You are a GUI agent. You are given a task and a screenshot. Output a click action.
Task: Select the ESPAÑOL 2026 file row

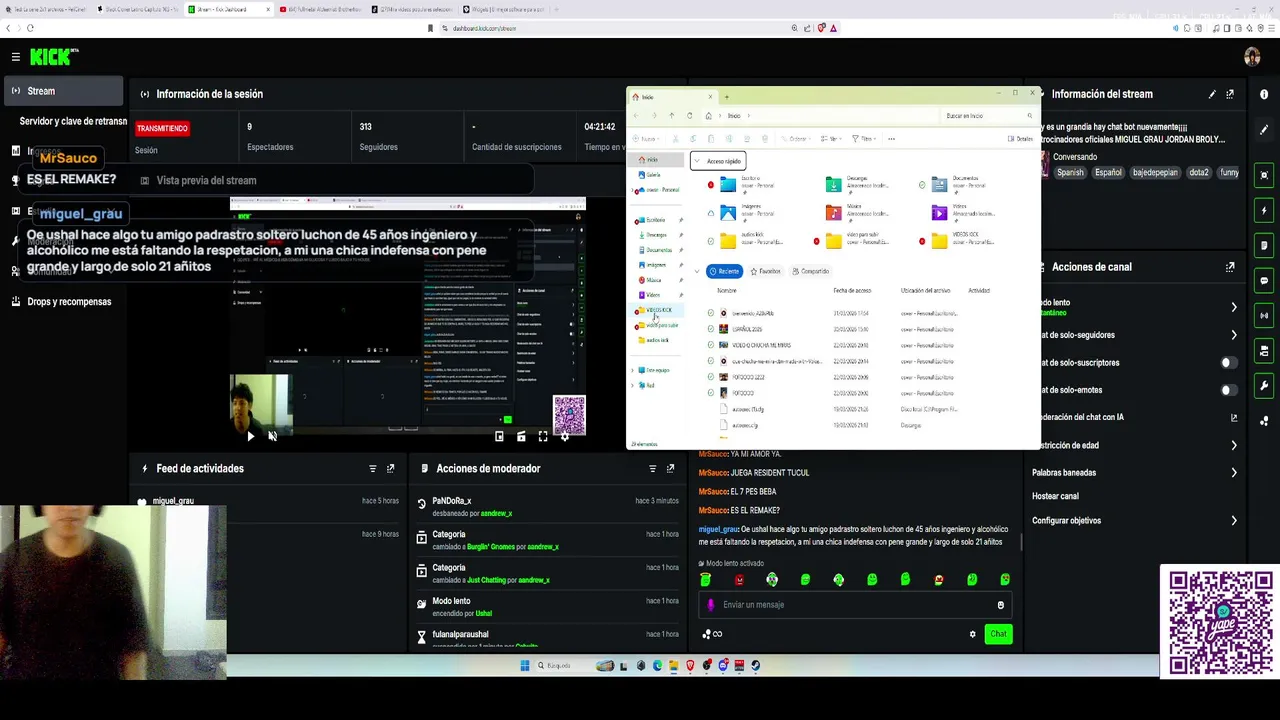tap(835, 329)
